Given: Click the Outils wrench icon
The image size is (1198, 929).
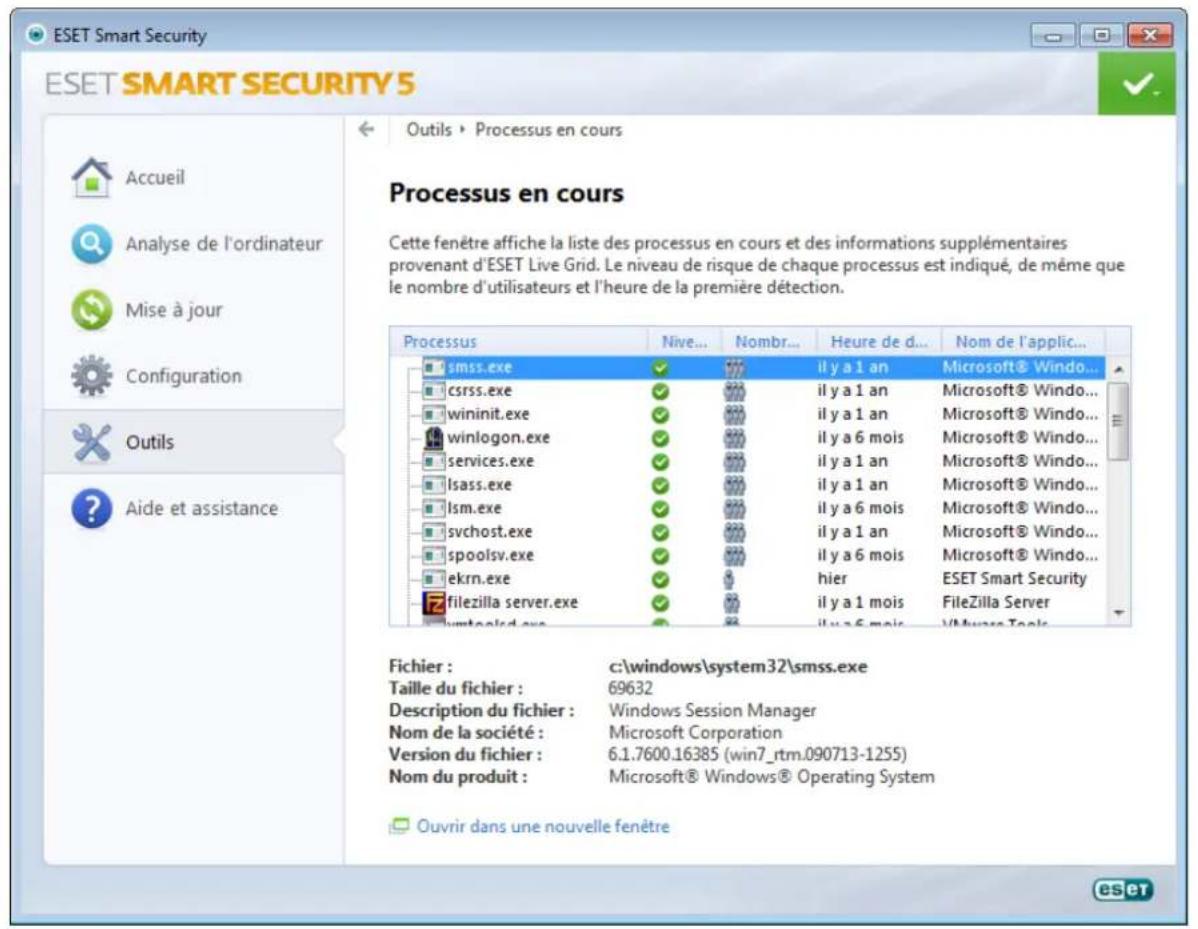Looking at the screenshot, I should click(x=92, y=442).
